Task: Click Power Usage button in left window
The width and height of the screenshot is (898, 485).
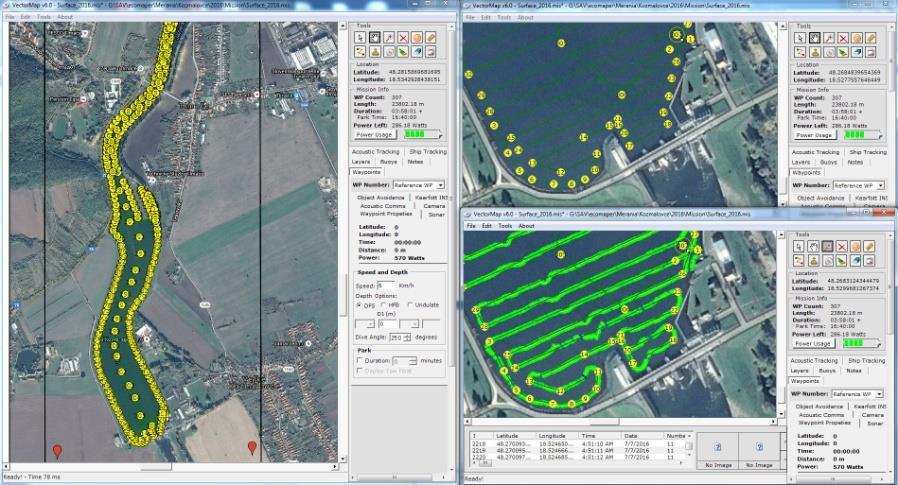Action: point(375,135)
